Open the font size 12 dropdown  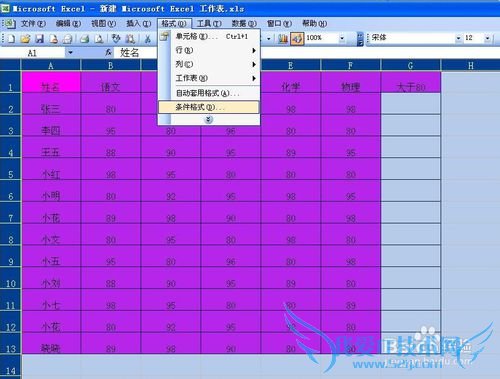click(x=488, y=38)
